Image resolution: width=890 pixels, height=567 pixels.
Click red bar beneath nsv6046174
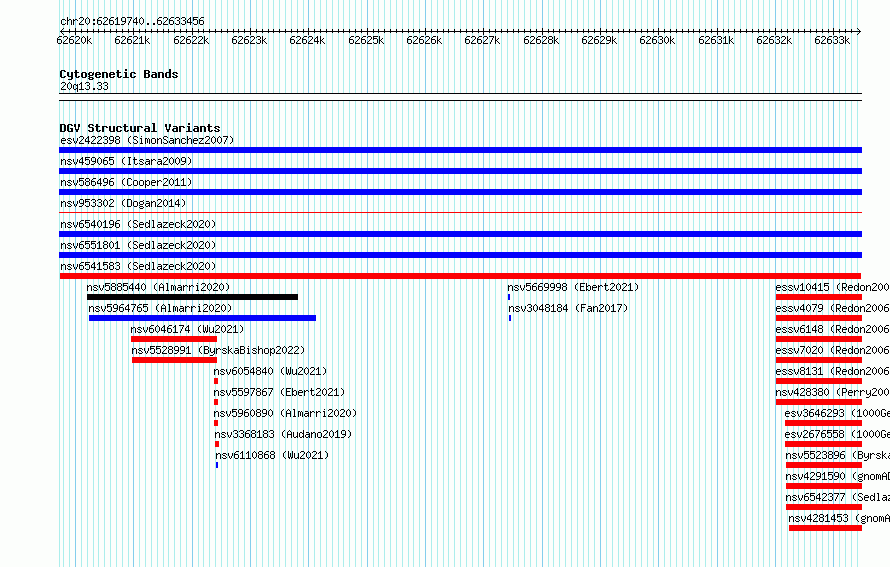[174, 339]
